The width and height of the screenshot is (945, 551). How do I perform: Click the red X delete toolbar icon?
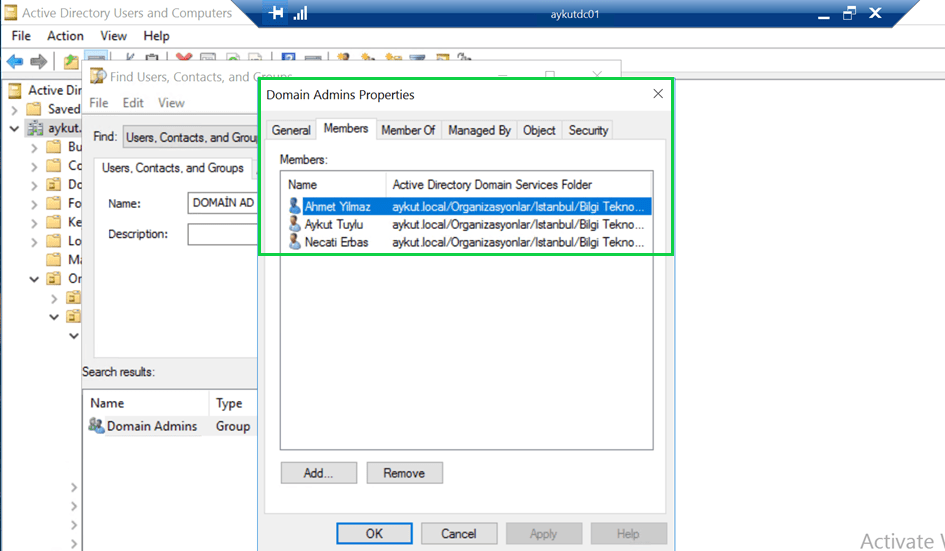tap(184, 61)
